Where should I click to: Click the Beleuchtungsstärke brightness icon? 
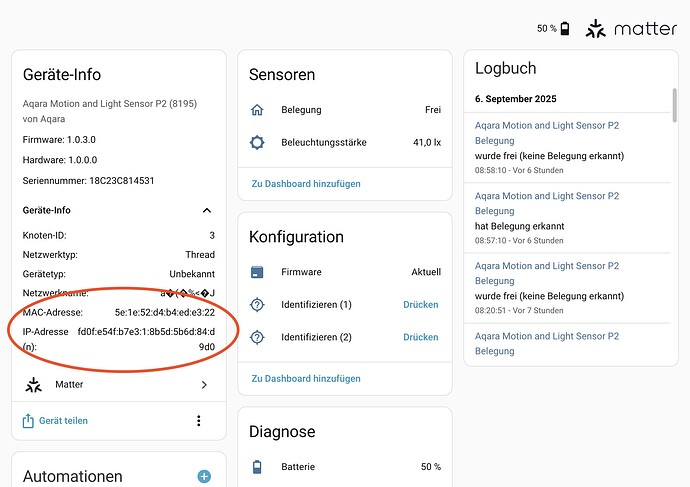click(257, 143)
